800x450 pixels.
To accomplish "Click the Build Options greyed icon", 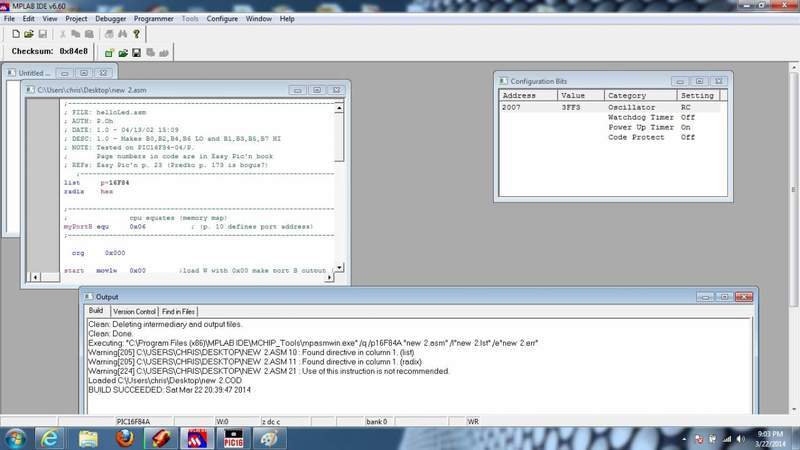I will point(151,53).
